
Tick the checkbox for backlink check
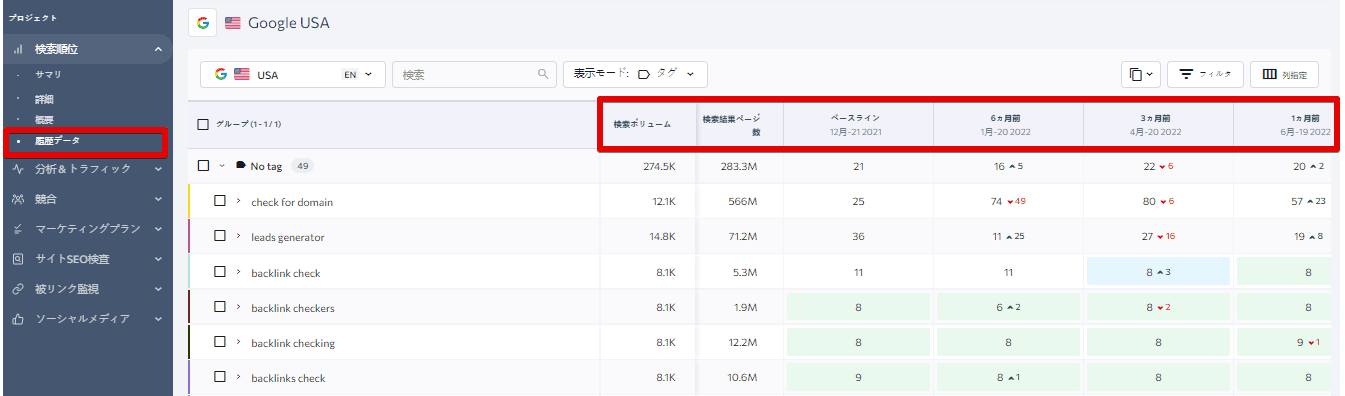pyautogui.click(x=220, y=272)
